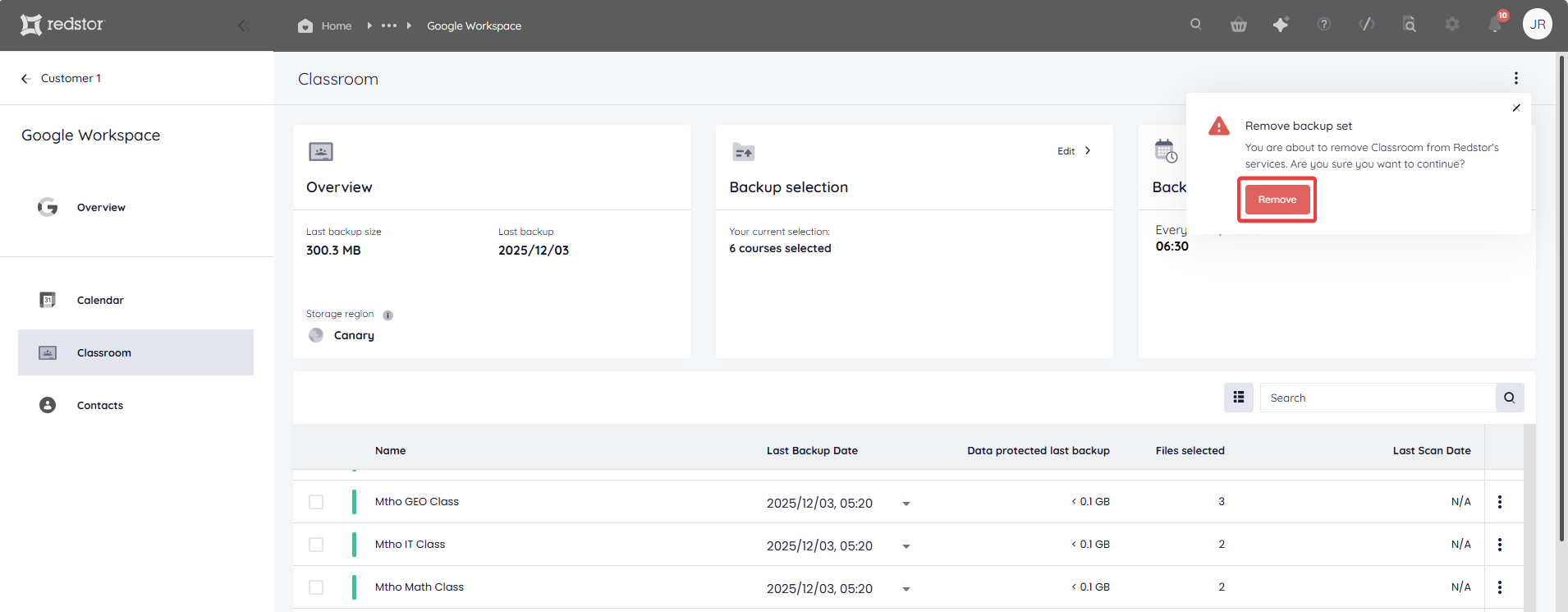
Task: Click the 6 courses selected text
Action: click(x=780, y=248)
